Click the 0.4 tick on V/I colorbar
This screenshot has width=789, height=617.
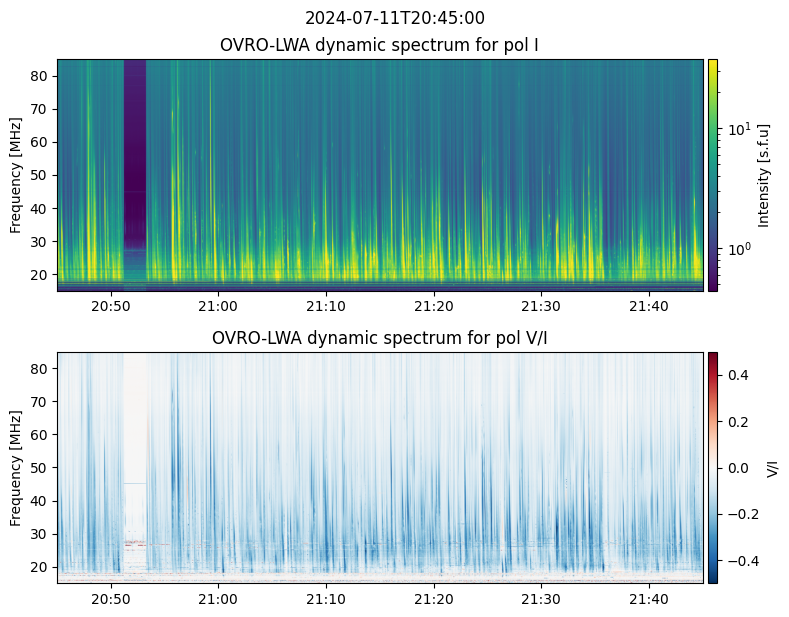click(x=737, y=374)
